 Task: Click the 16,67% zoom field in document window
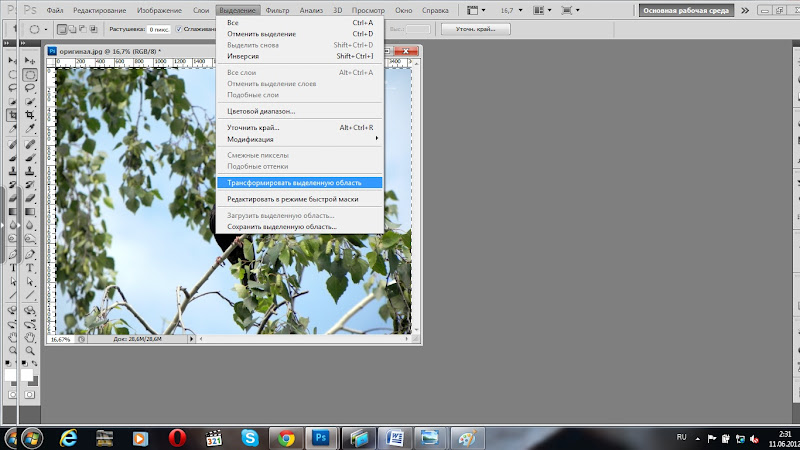(61, 339)
